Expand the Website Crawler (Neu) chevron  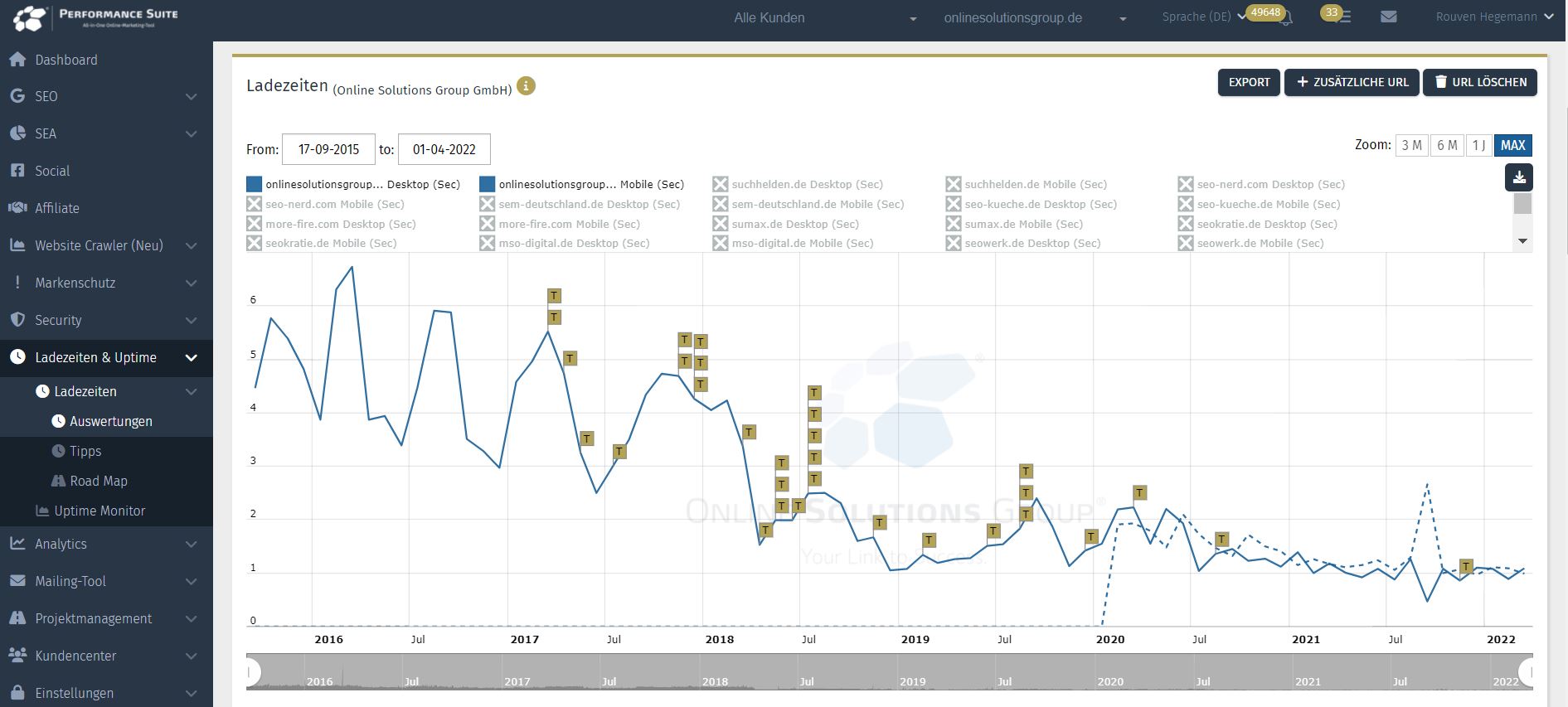click(192, 245)
